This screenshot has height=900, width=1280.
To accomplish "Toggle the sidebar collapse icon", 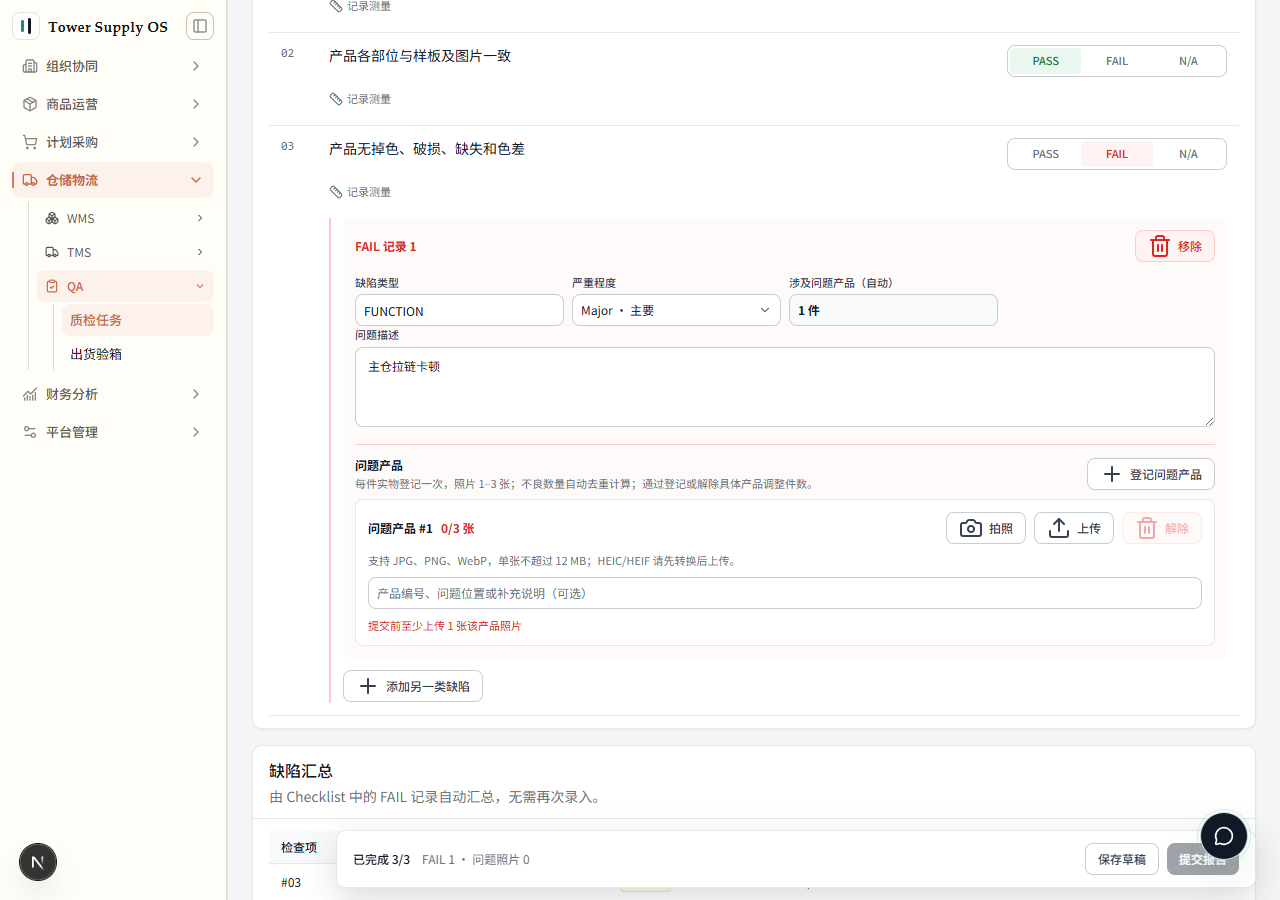I will coord(200,26).
